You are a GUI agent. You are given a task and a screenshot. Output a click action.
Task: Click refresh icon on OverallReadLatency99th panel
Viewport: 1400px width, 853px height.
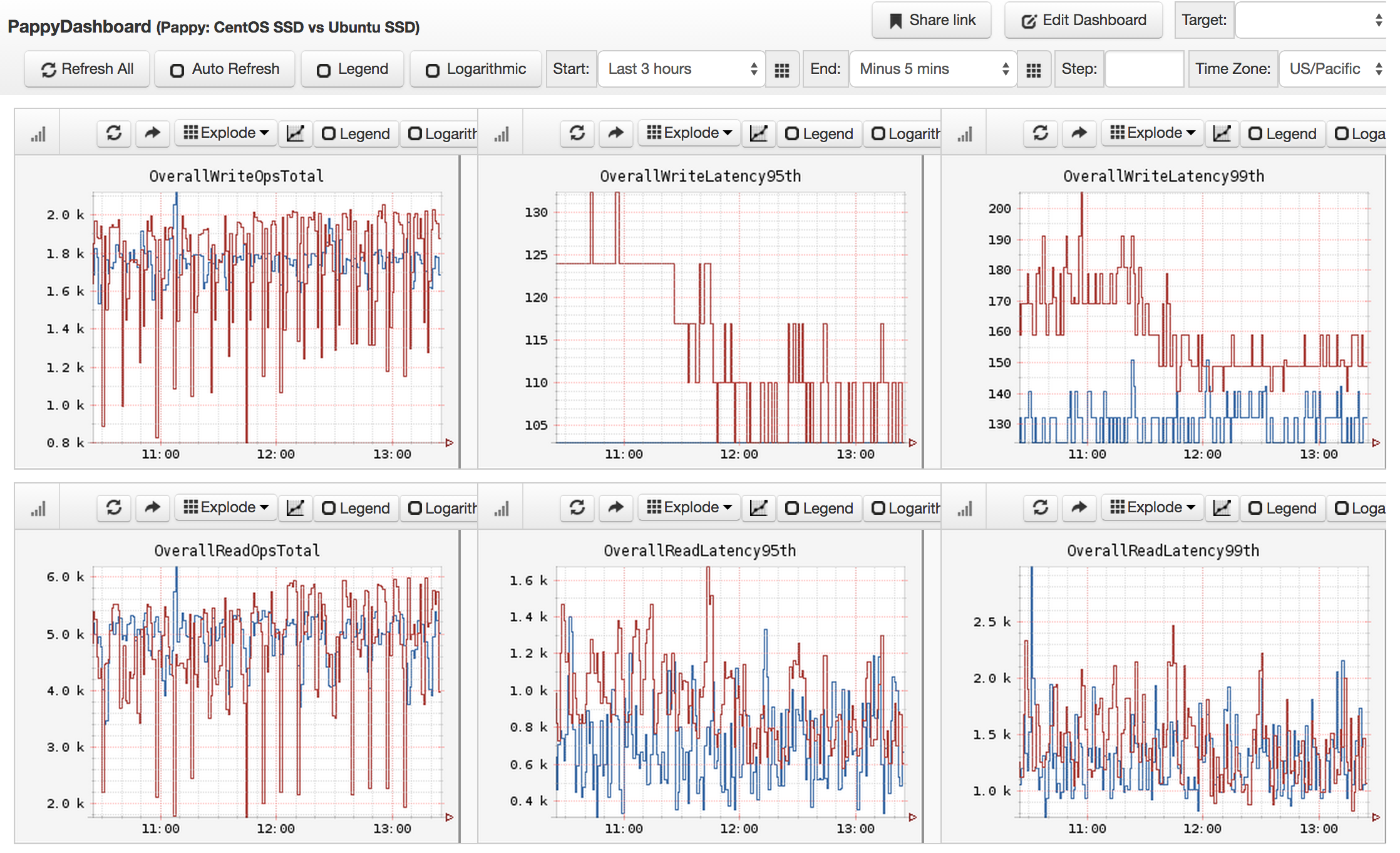[x=1041, y=507]
